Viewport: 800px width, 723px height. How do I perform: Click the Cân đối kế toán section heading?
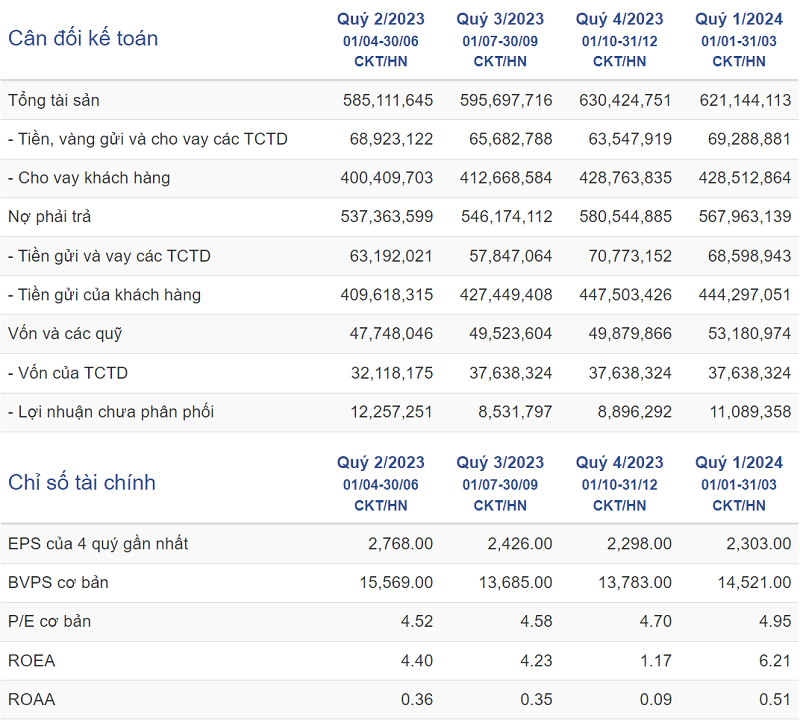pos(83,39)
